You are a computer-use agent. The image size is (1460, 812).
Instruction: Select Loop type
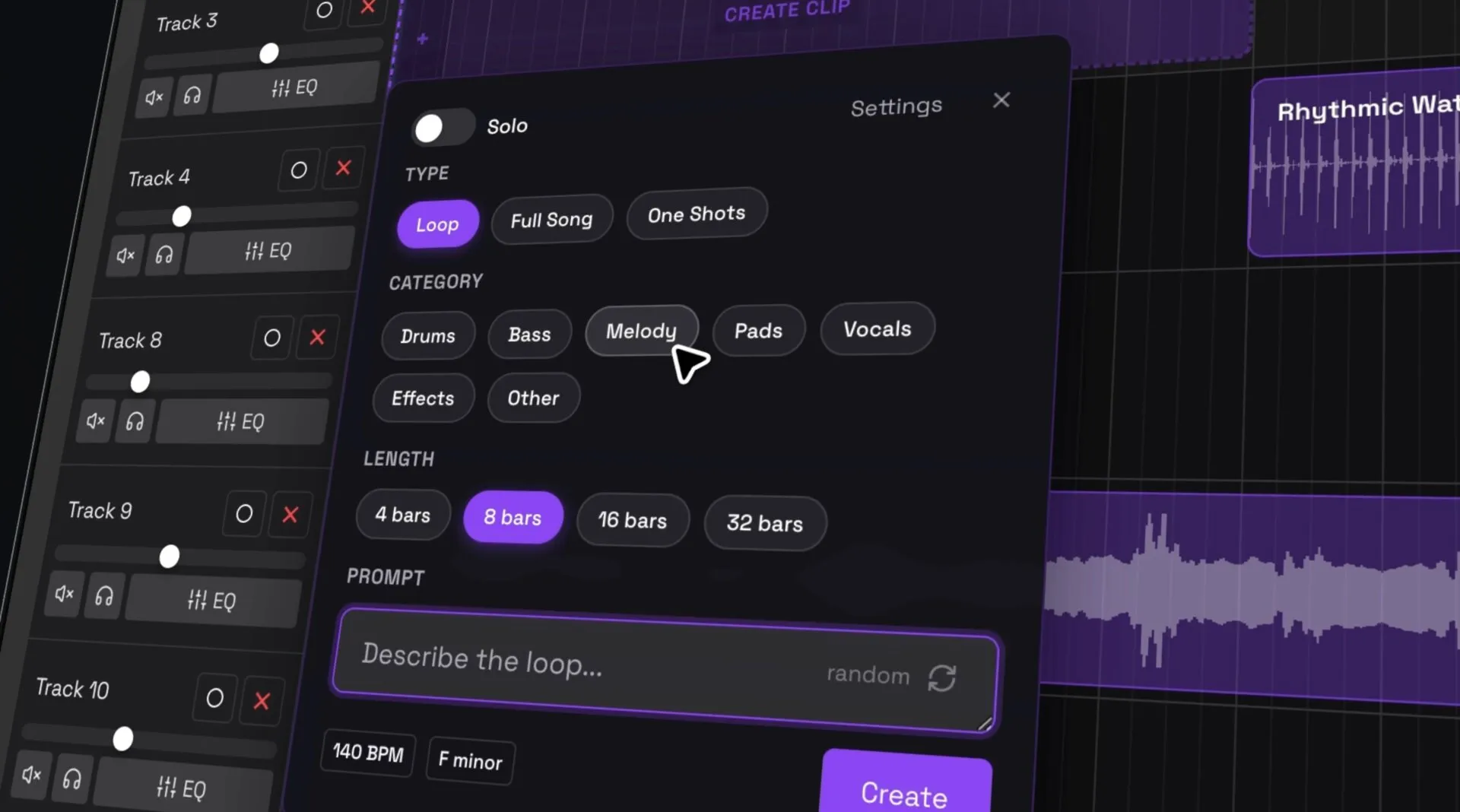(438, 224)
